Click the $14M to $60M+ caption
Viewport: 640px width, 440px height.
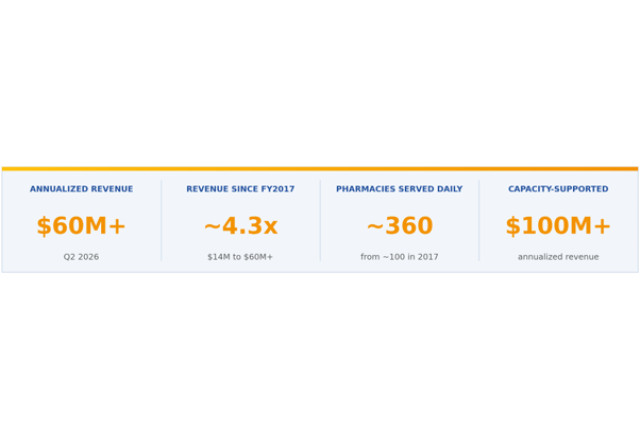[x=240, y=257]
